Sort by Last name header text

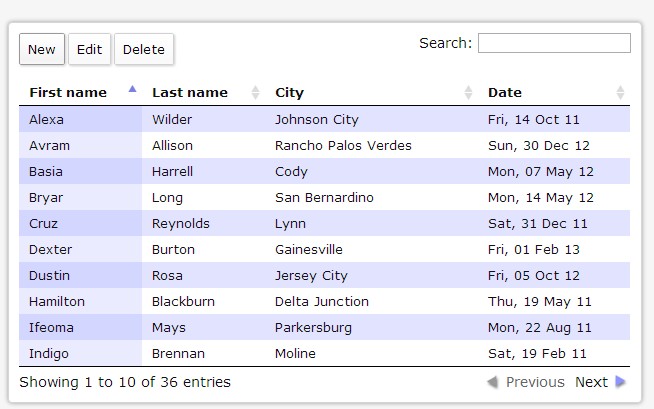[x=190, y=93]
